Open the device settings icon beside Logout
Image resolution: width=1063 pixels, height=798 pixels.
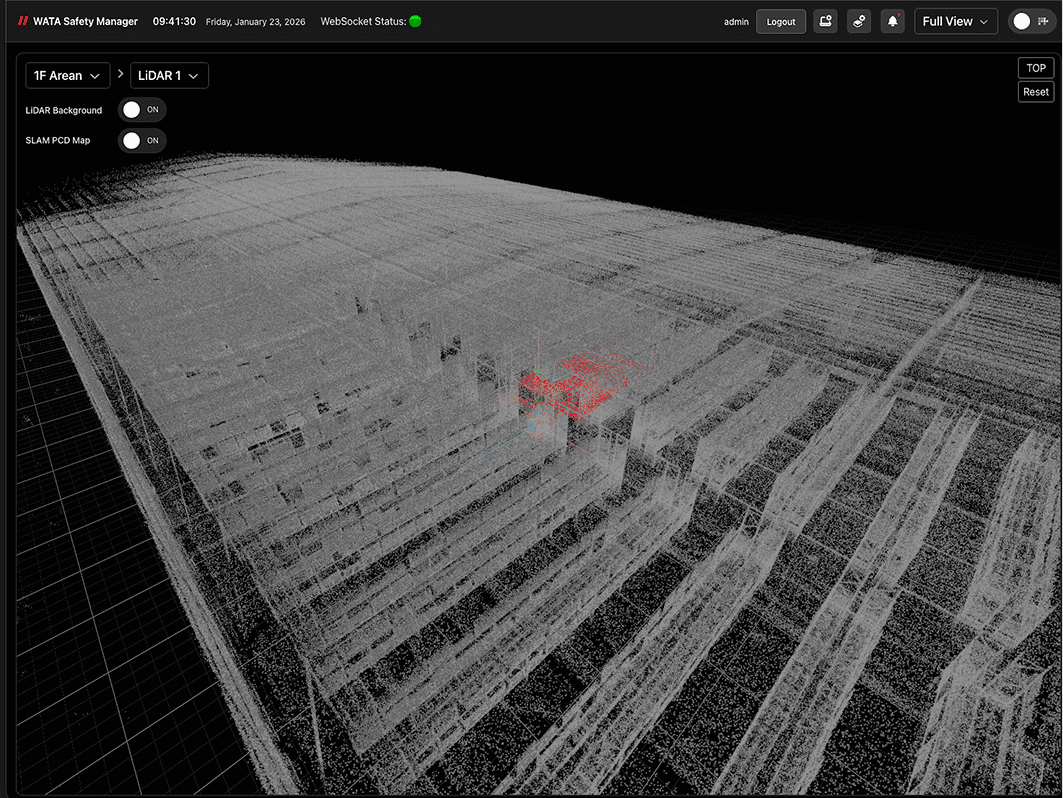pyautogui.click(x=825, y=22)
